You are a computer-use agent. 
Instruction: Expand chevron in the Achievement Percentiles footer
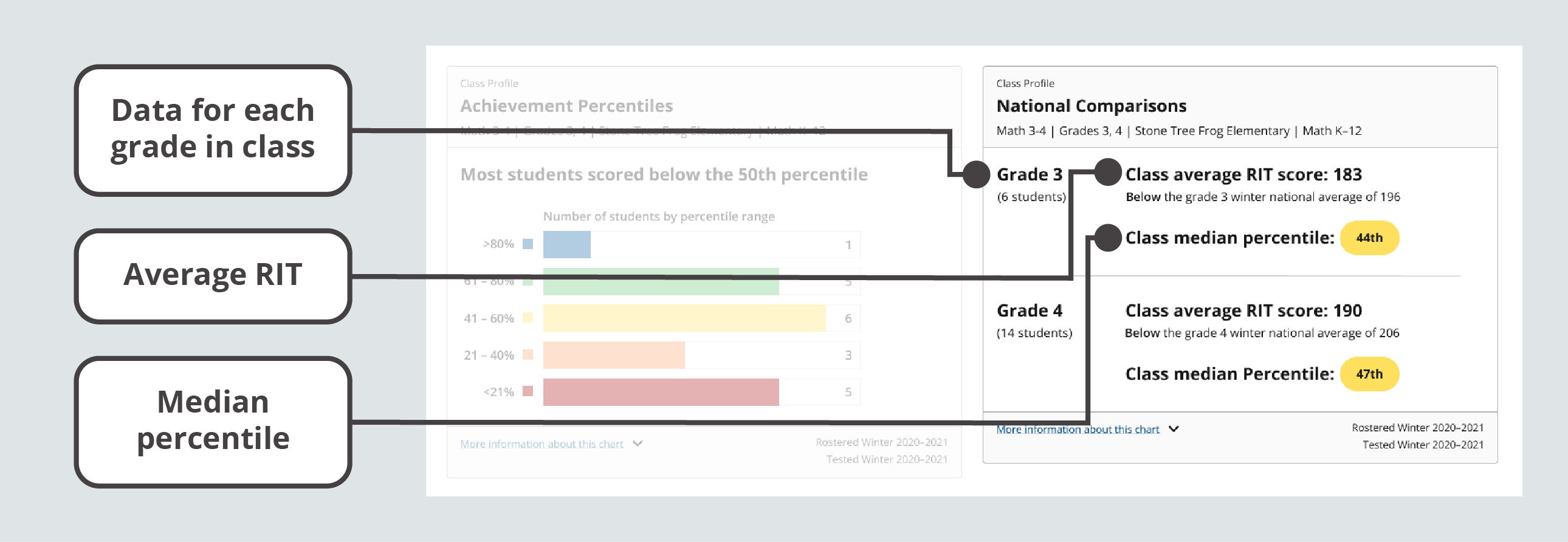638,444
